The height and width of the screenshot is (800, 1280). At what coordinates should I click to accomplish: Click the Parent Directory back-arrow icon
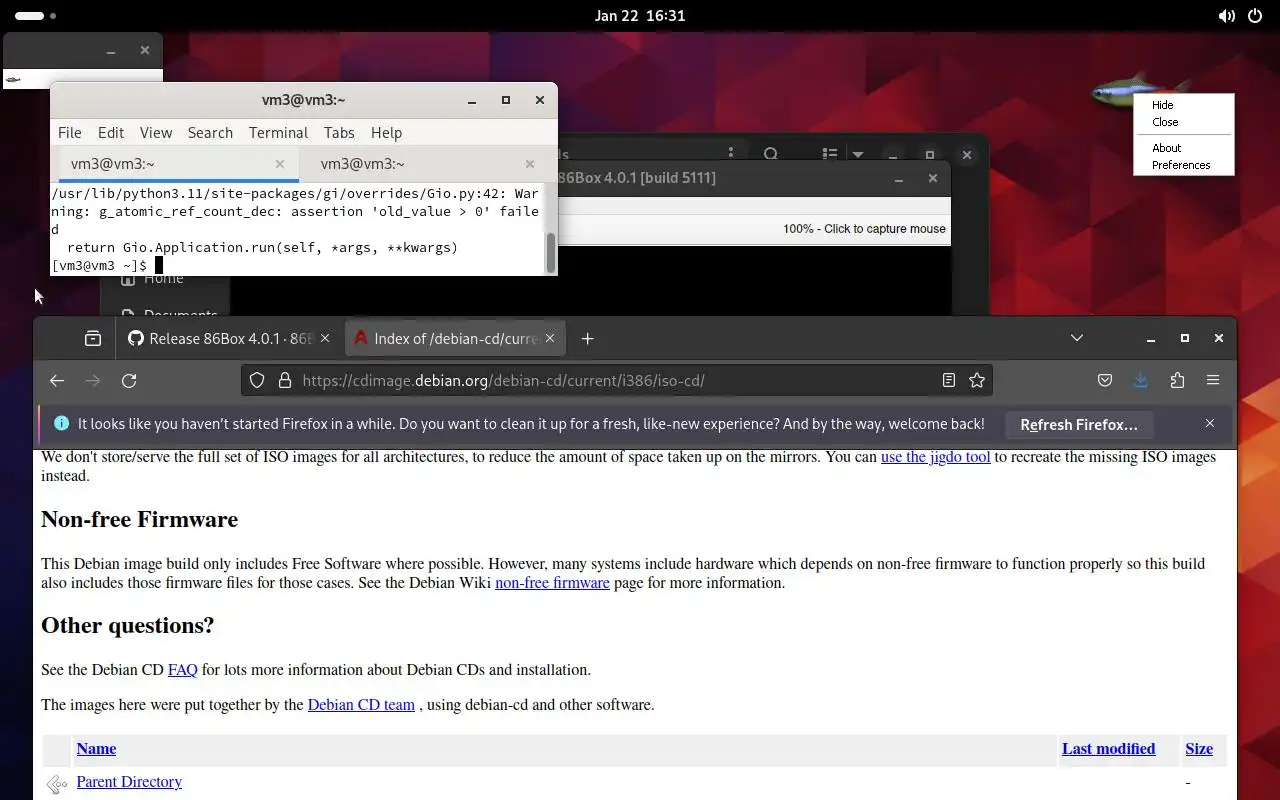pos(57,784)
